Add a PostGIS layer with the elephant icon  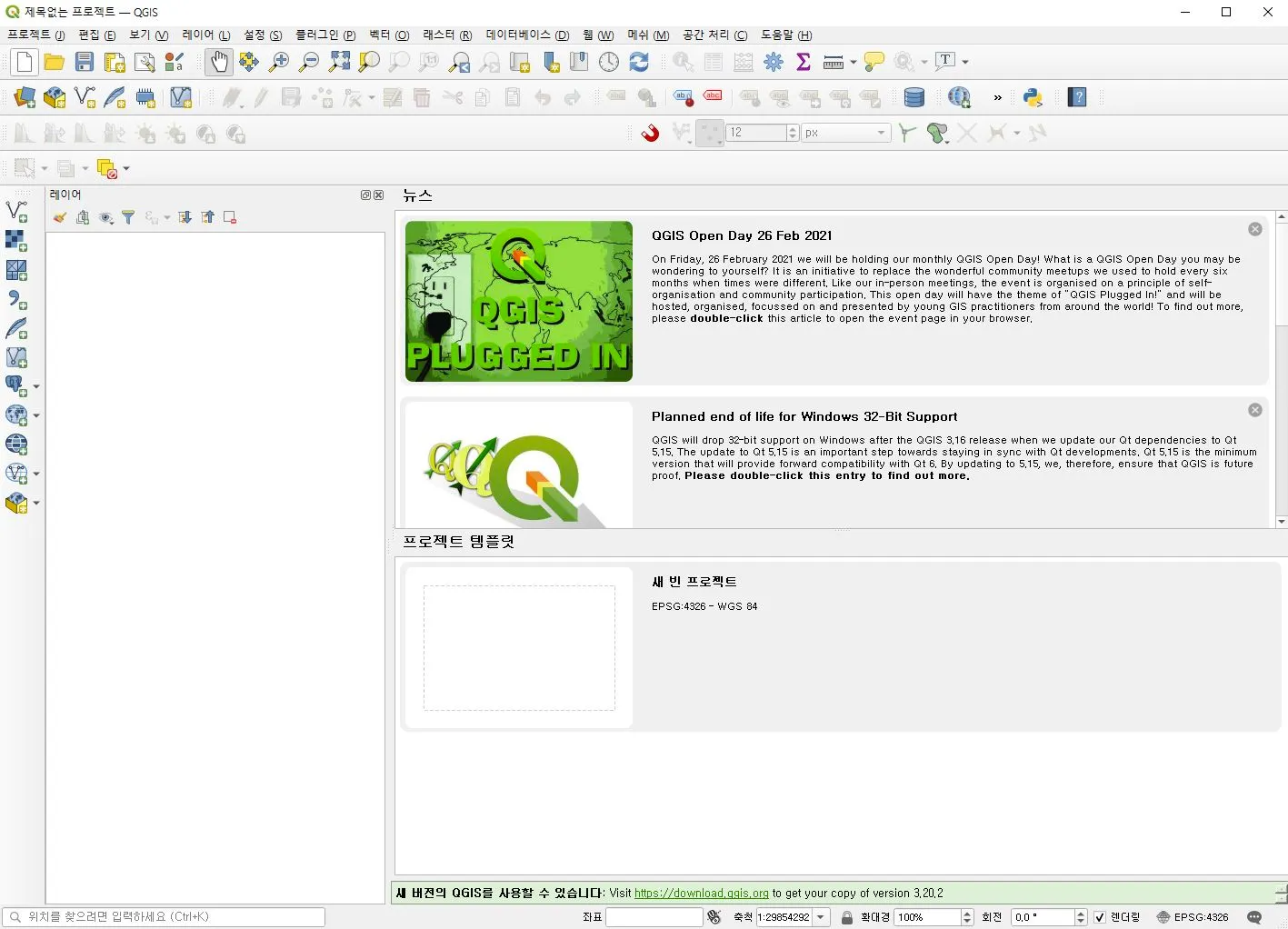coord(16,386)
